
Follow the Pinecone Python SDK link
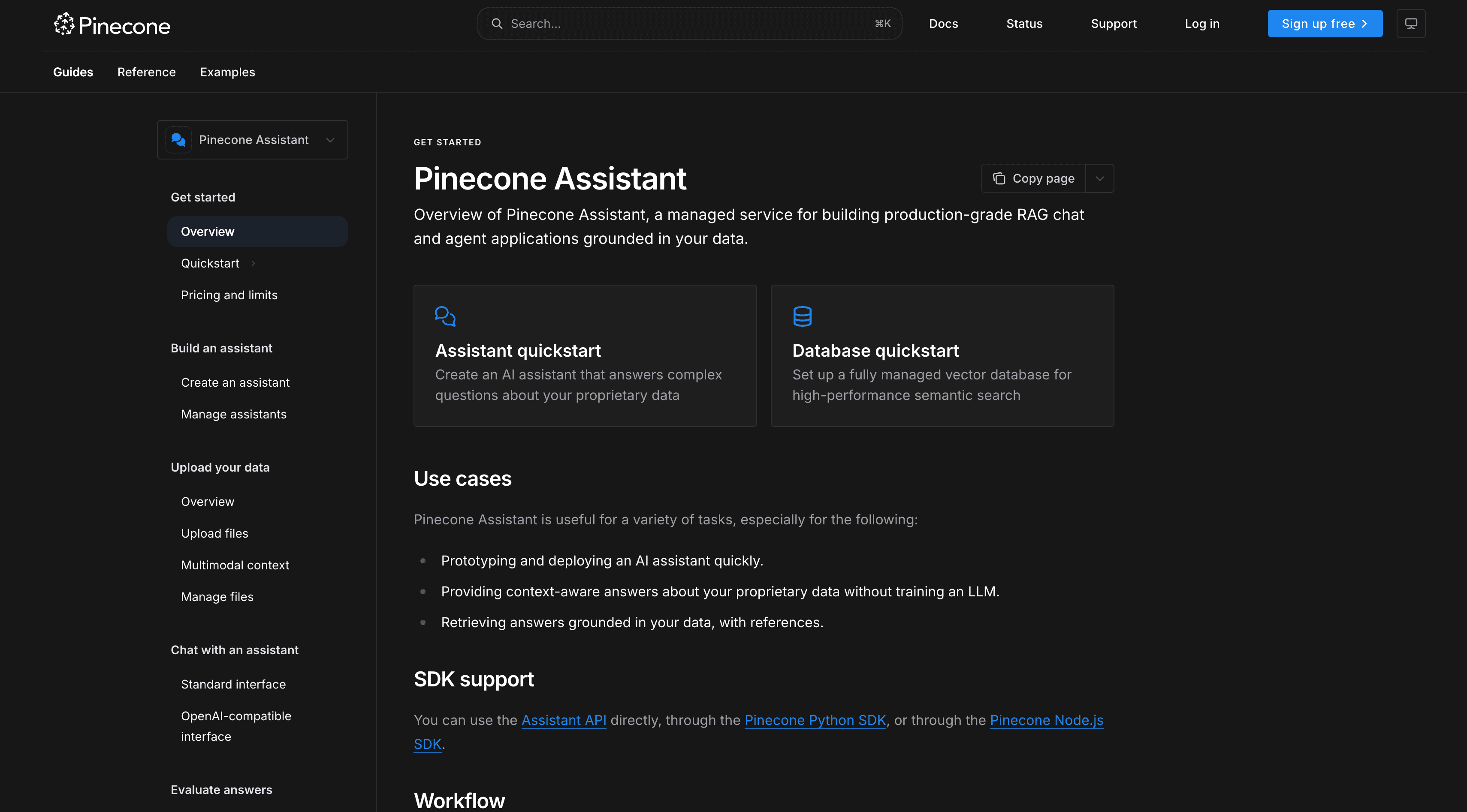point(815,720)
